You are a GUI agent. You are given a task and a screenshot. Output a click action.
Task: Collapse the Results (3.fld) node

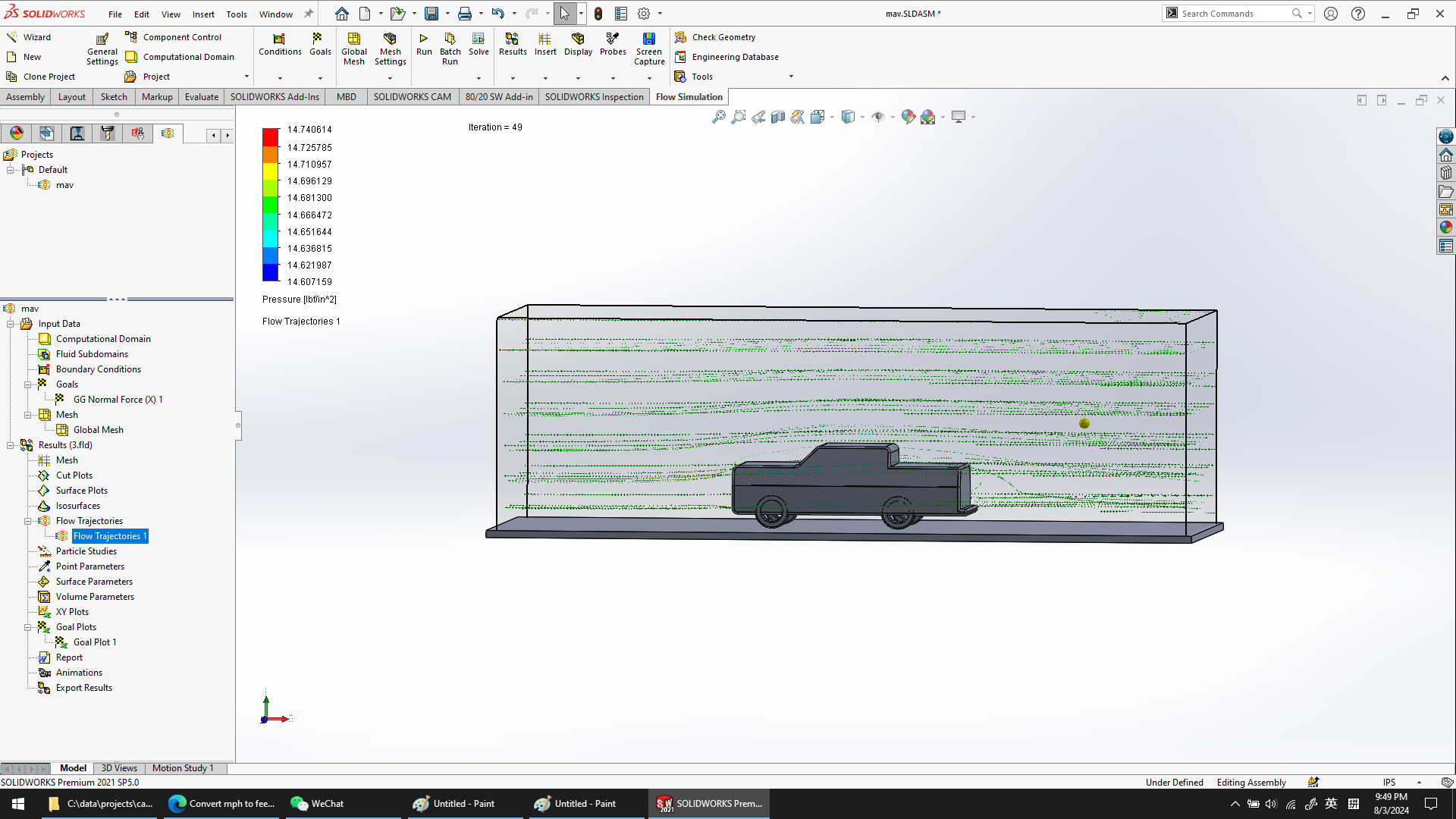(x=11, y=445)
